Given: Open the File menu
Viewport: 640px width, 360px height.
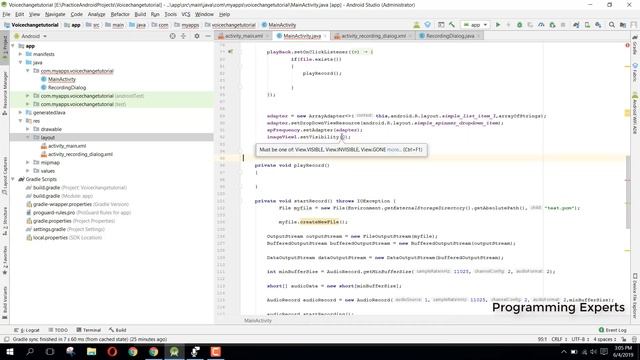Looking at the screenshot, I should [x=6, y=14].
